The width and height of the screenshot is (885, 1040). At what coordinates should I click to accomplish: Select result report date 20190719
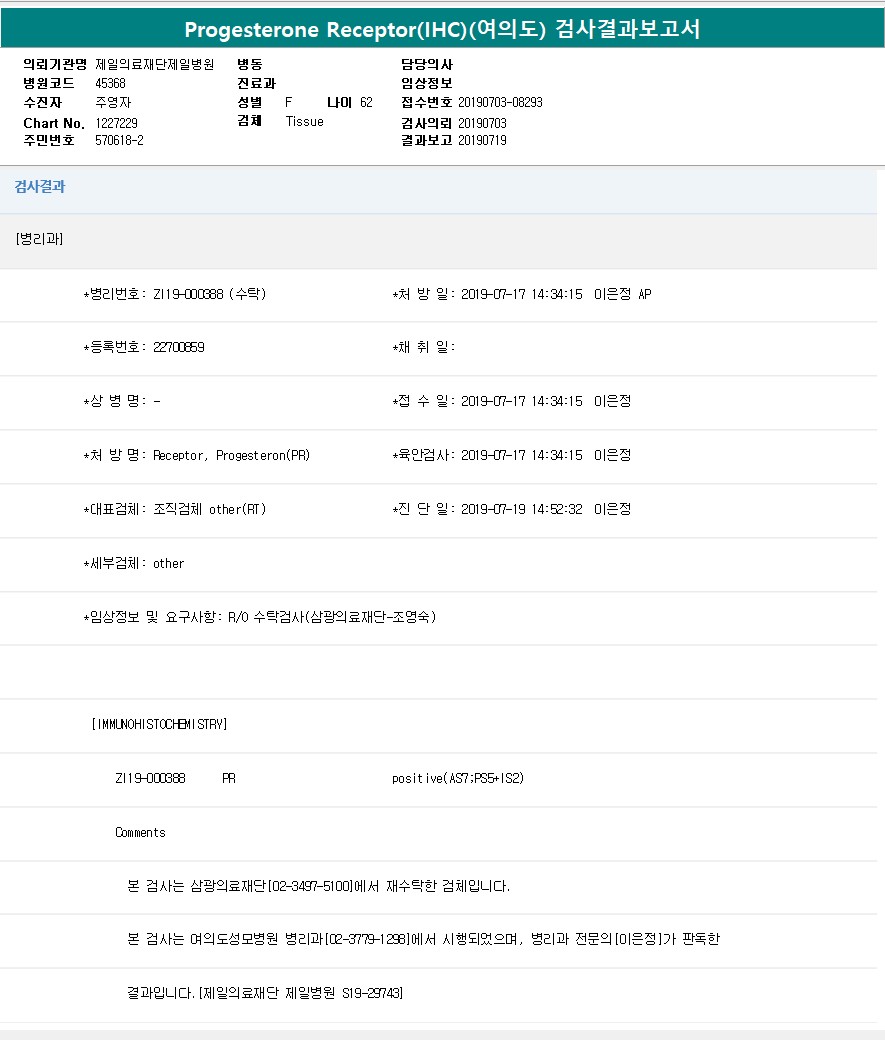tap(482, 141)
